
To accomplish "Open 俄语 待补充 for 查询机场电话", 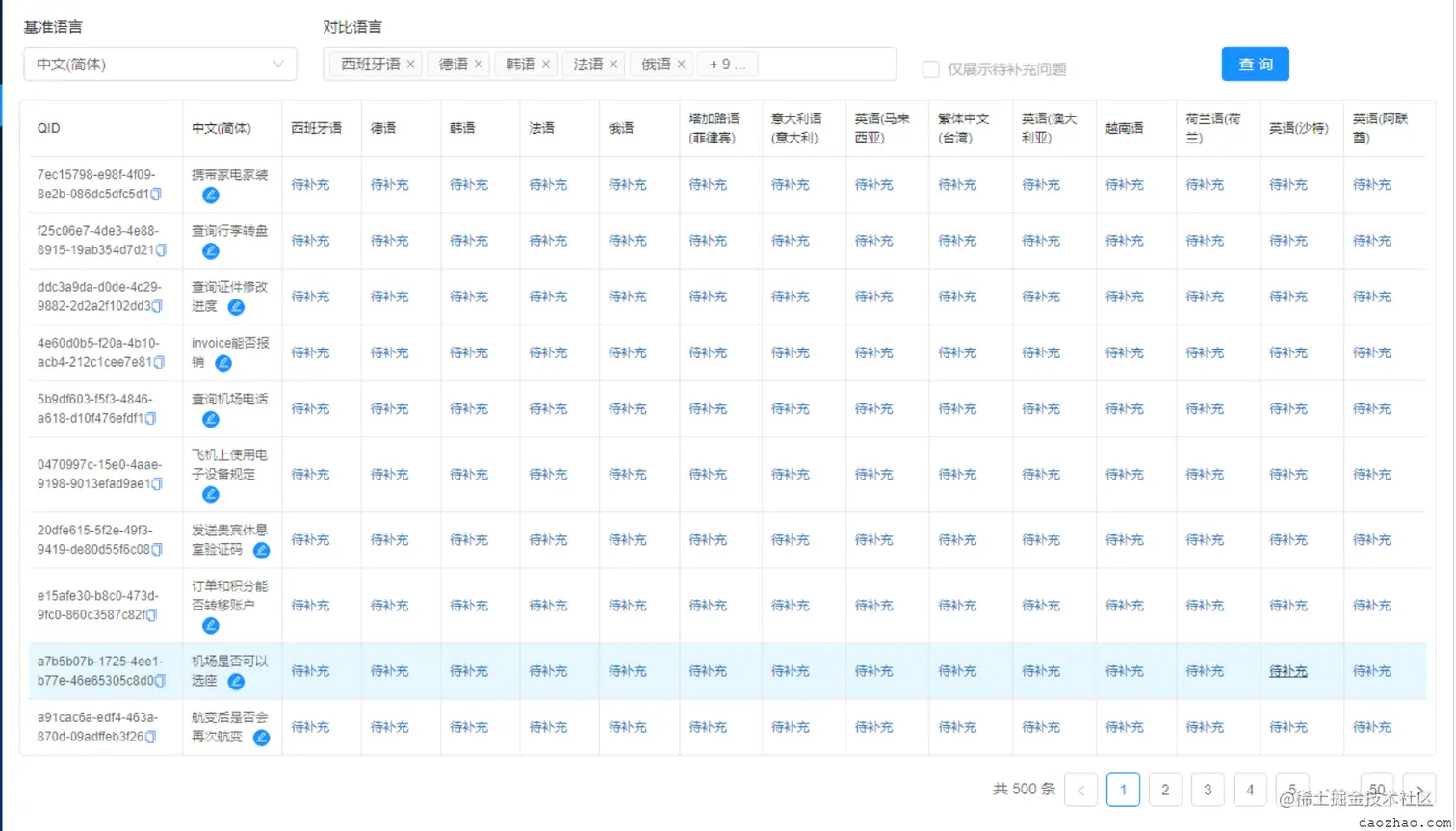I will pos(627,407).
